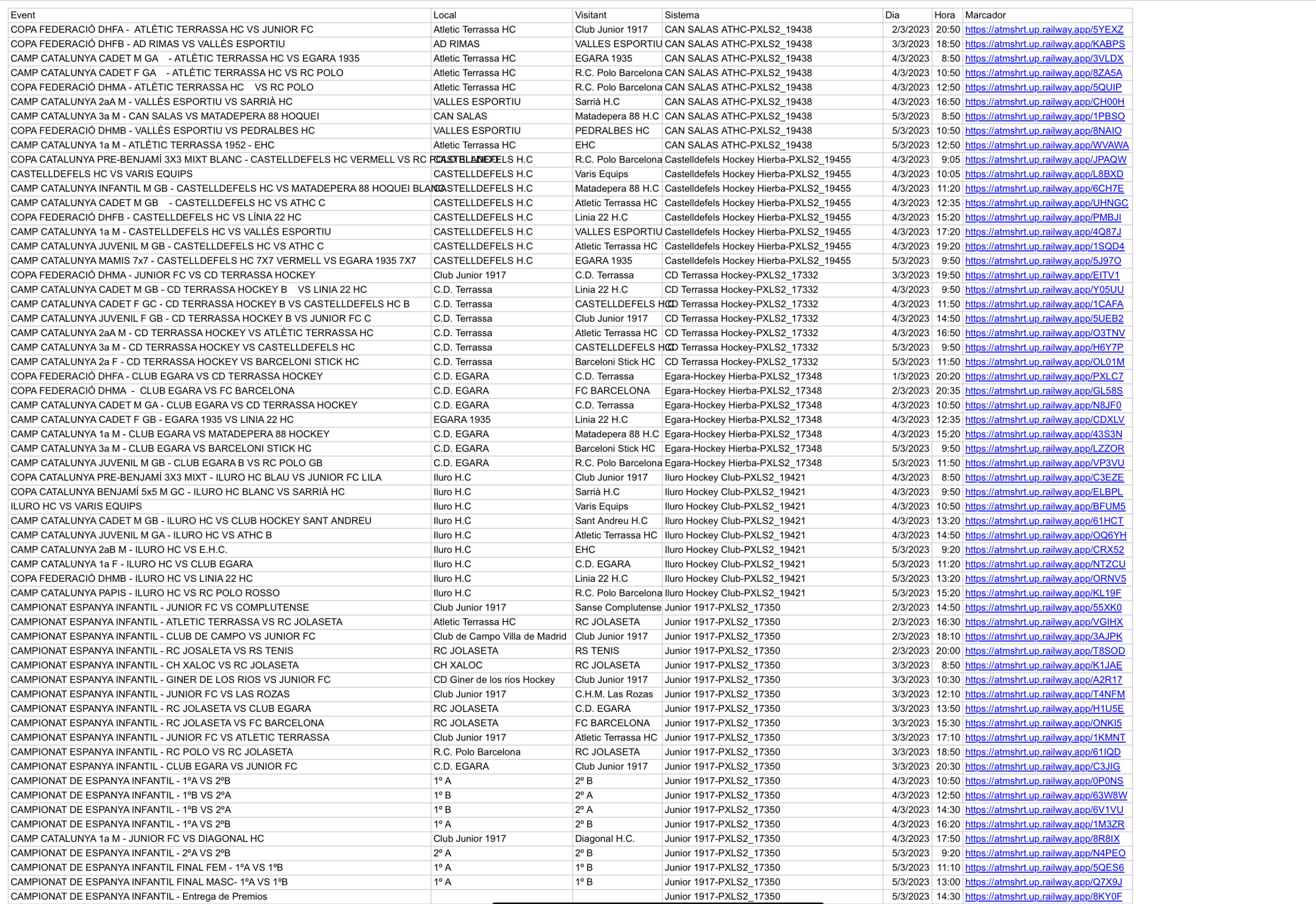Open link ending T8SOD

[x=1045, y=651]
